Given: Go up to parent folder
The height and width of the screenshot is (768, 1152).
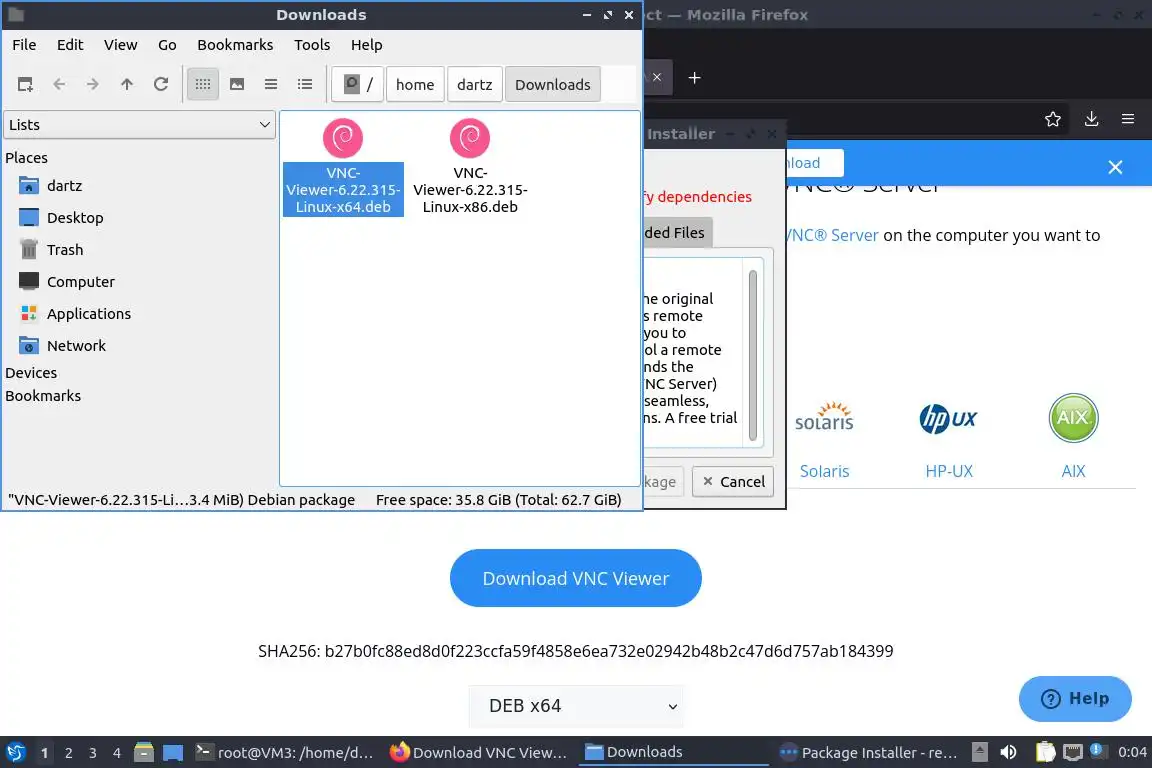Looking at the screenshot, I should [x=126, y=85].
